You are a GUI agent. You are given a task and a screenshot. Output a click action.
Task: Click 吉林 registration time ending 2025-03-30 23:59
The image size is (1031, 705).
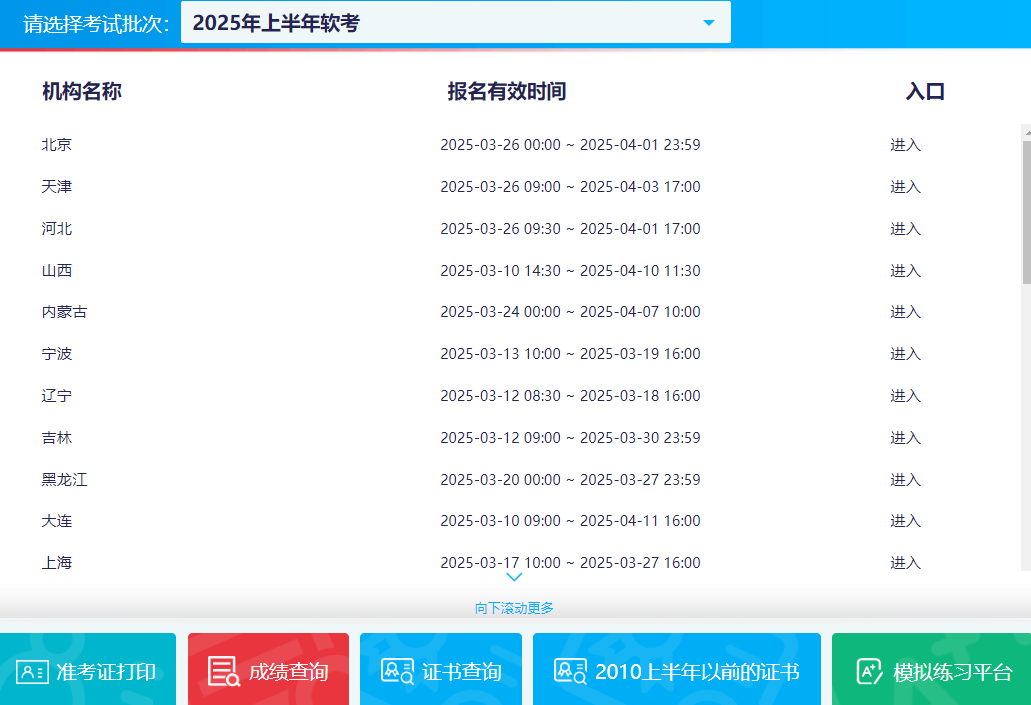[570, 438]
